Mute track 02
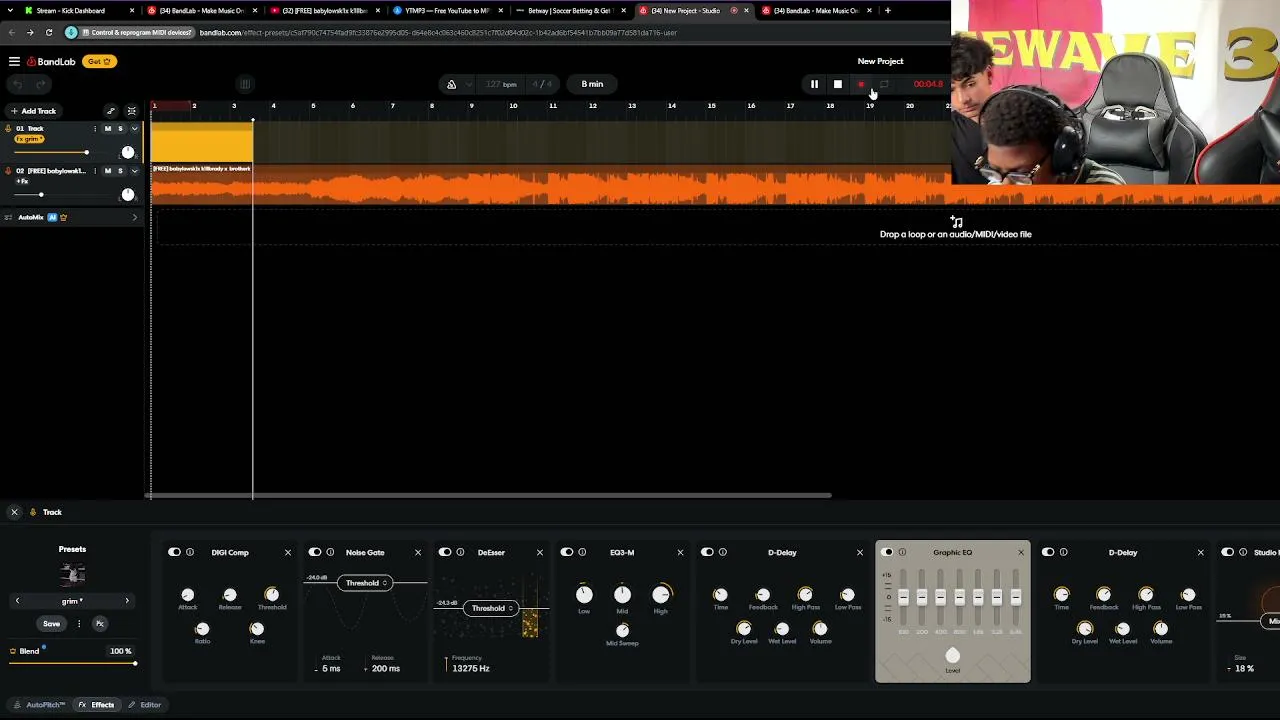1280x720 pixels. tap(108, 171)
